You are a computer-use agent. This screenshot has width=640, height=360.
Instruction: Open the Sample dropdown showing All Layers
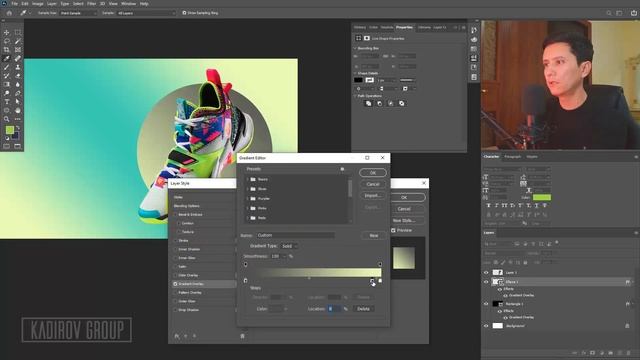pyautogui.click(x=146, y=13)
